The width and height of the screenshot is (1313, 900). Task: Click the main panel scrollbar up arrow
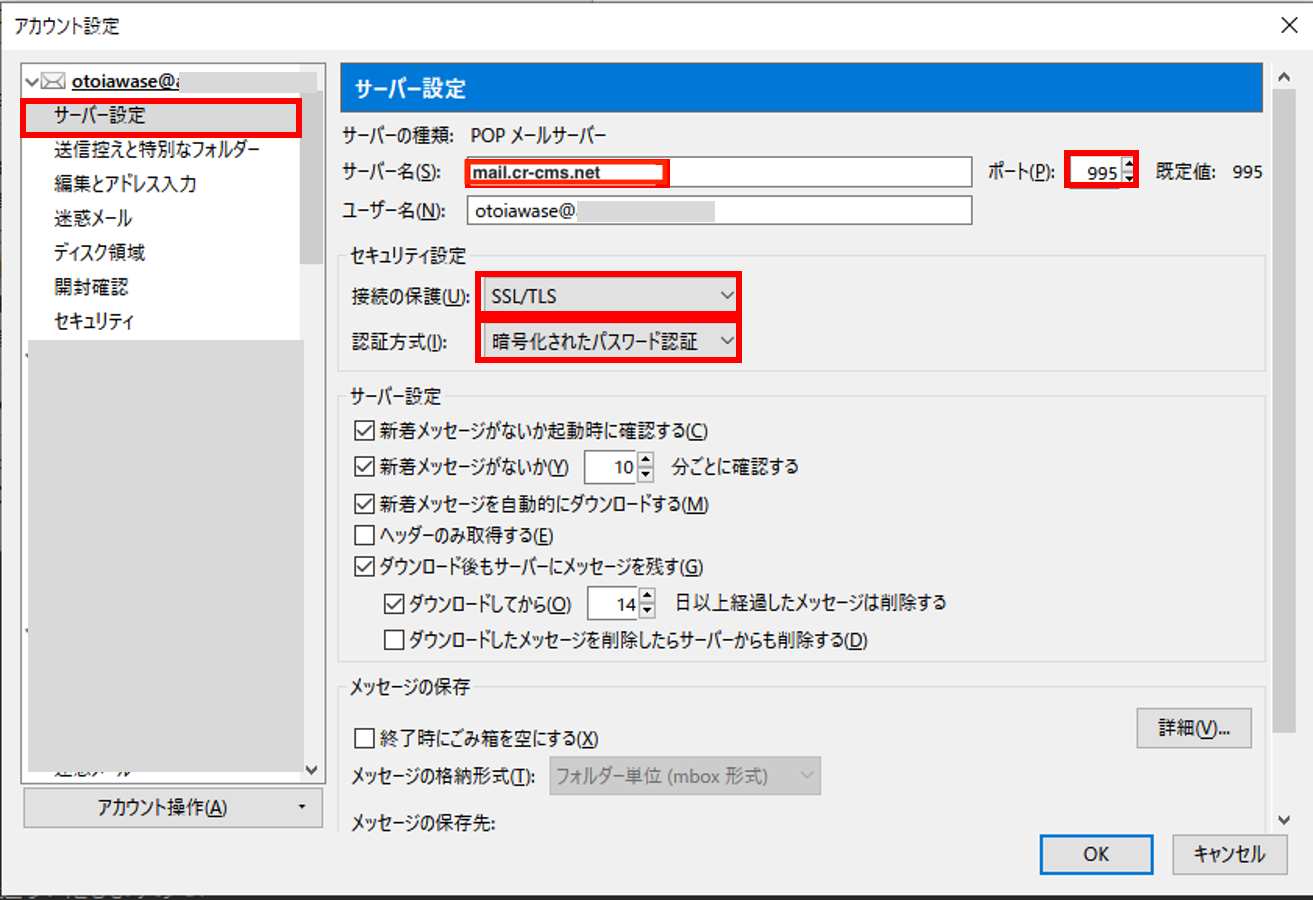pyautogui.click(x=1283, y=76)
